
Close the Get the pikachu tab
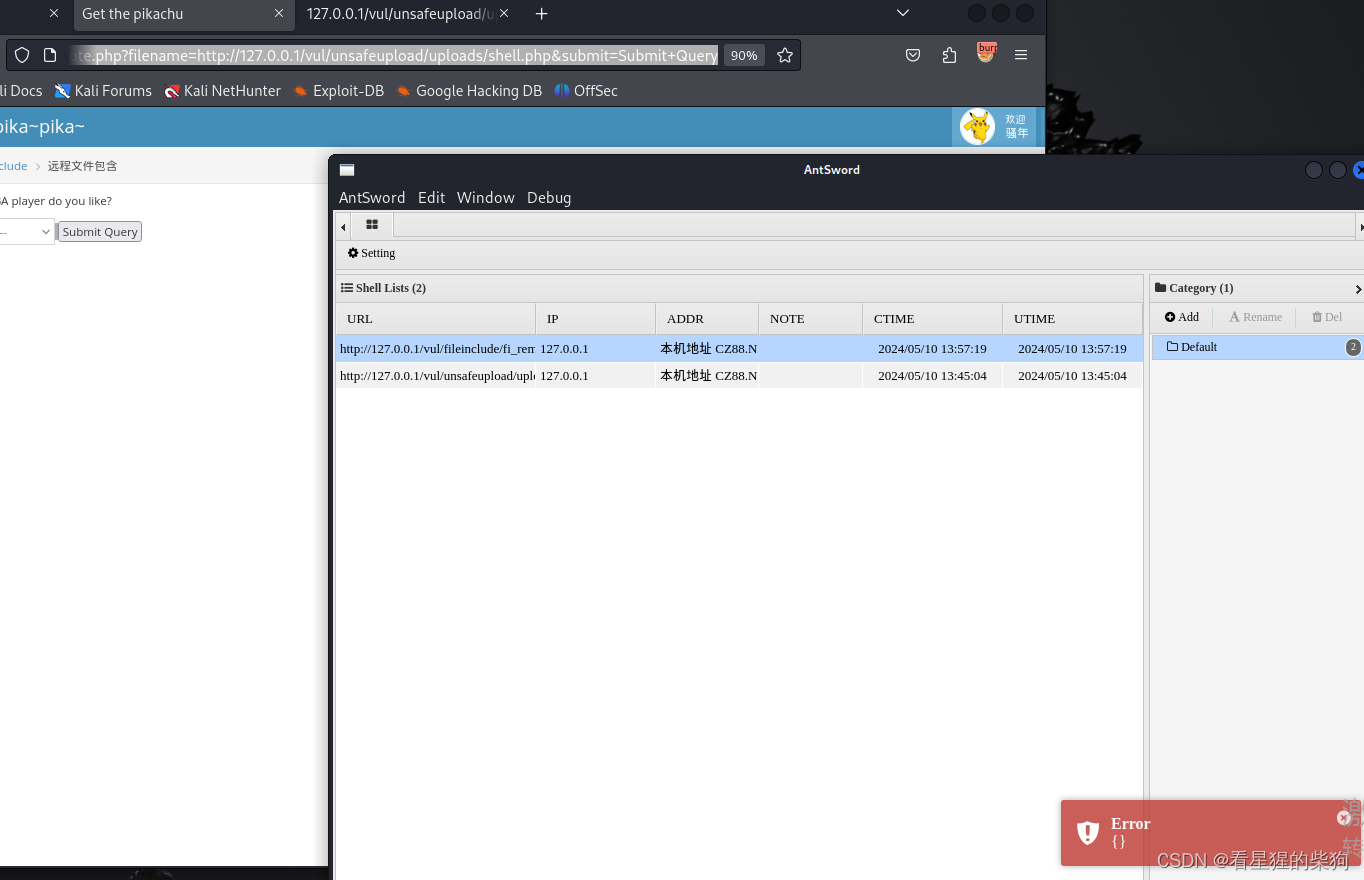click(279, 14)
